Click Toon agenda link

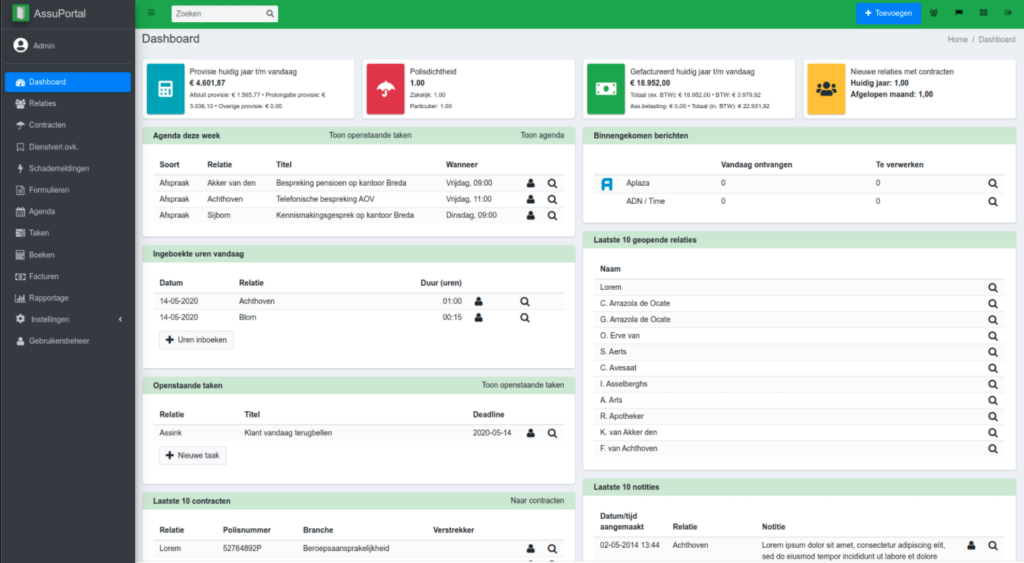[x=542, y=135]
